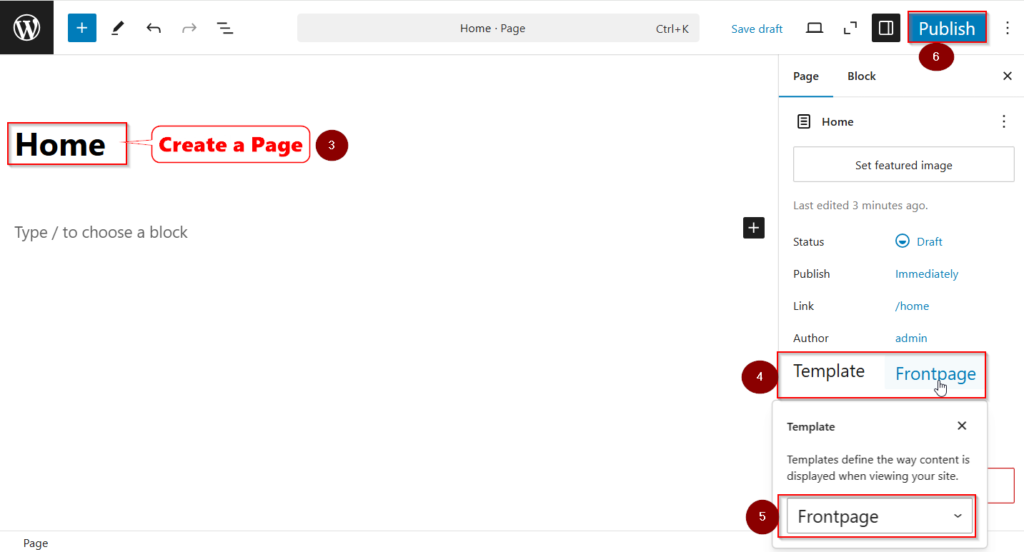Image resolution: width=1024 pixels, height=552 pixels.
Task: Open the Document Overview list icon
Action: [225, 28]
